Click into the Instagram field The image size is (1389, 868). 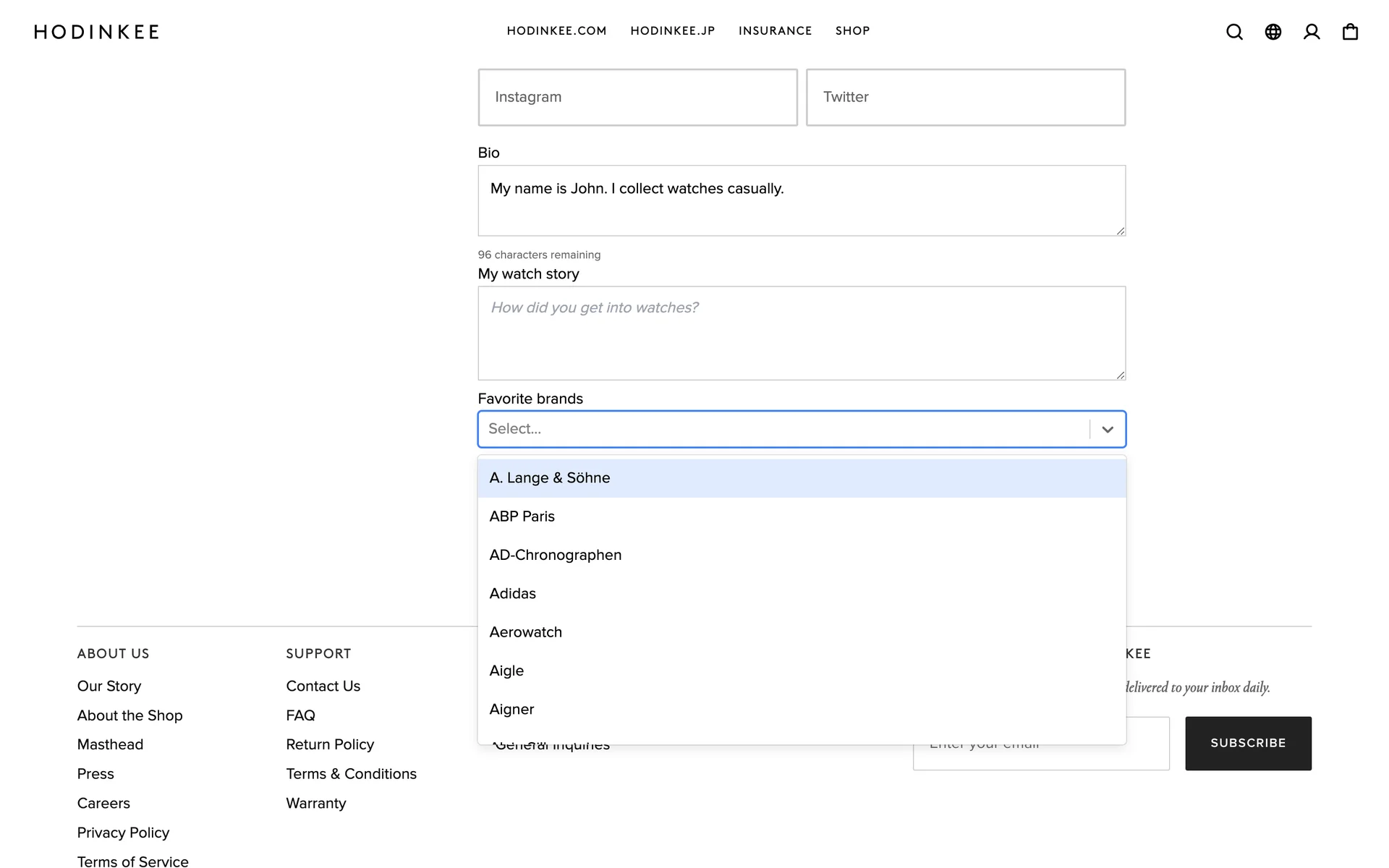pyautogui.click(x=637, y=98)
